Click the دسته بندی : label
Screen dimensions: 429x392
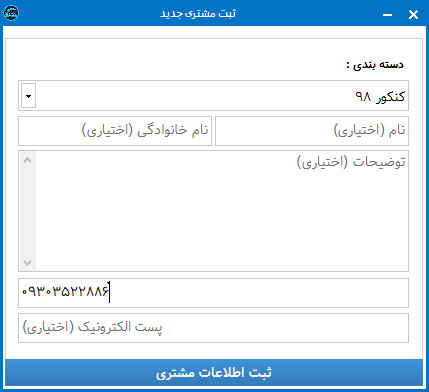375,65
